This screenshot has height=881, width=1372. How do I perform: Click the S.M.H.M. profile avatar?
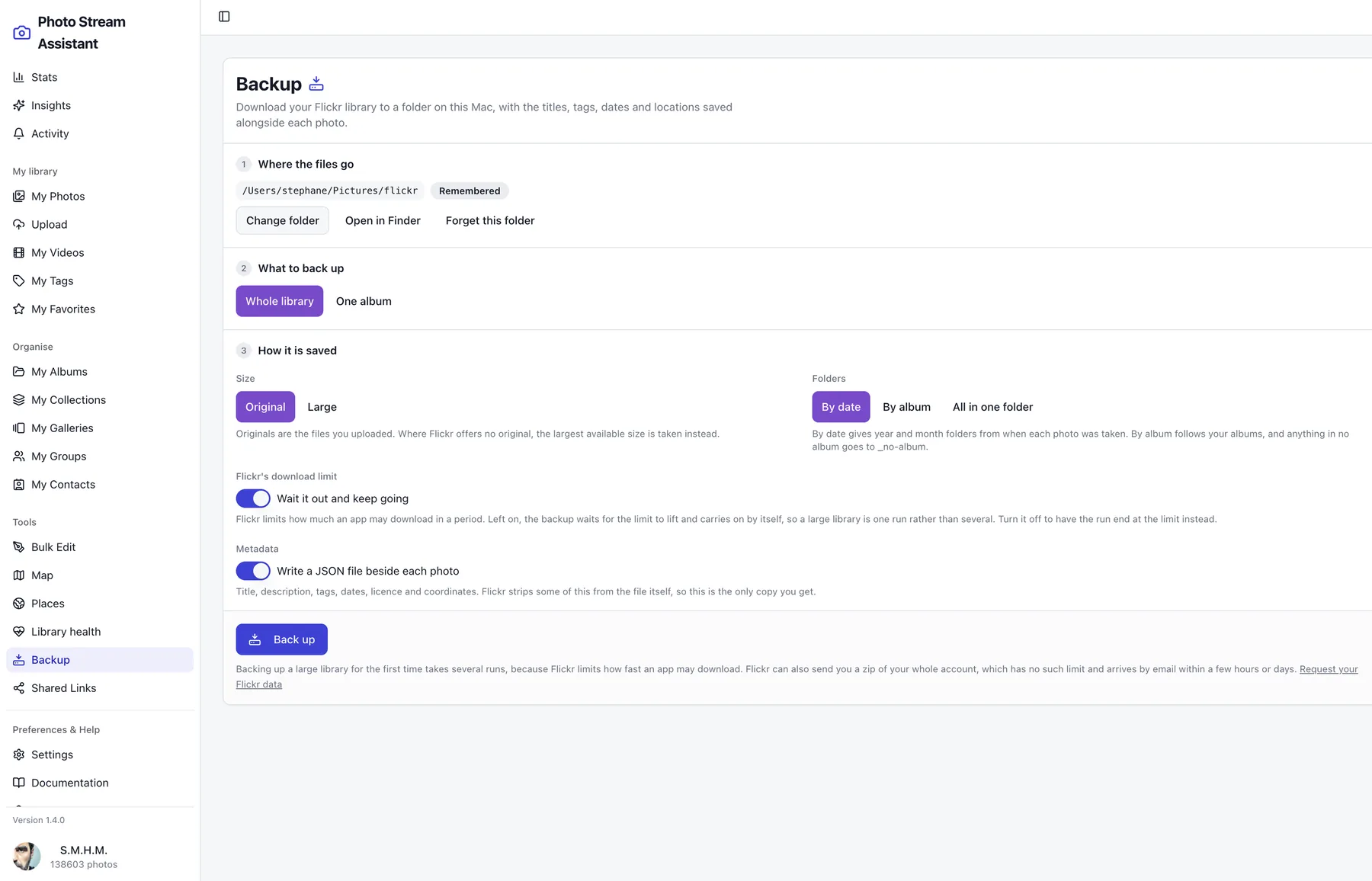(x=27, y=857)
